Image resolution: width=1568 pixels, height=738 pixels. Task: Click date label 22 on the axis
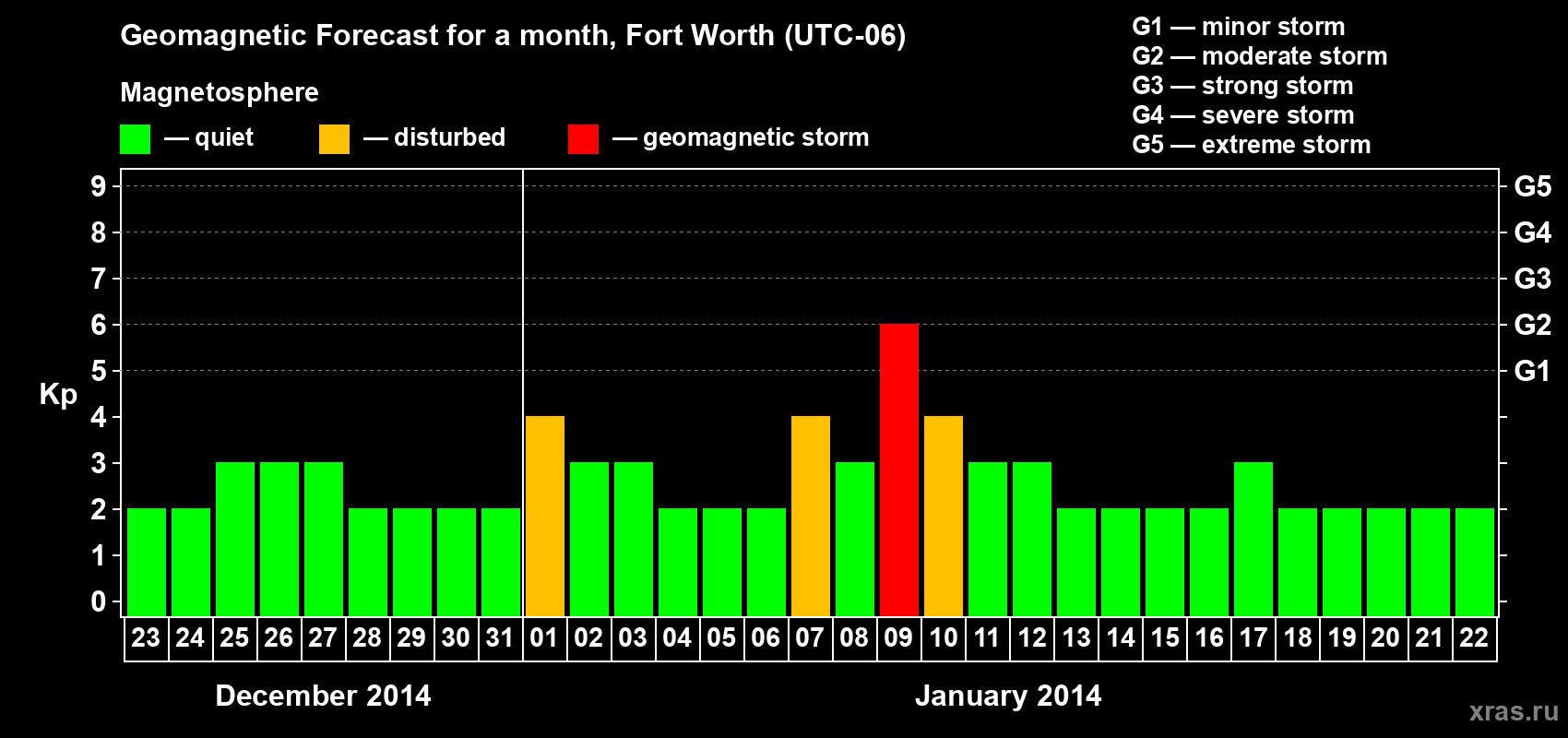(1474, 637)
